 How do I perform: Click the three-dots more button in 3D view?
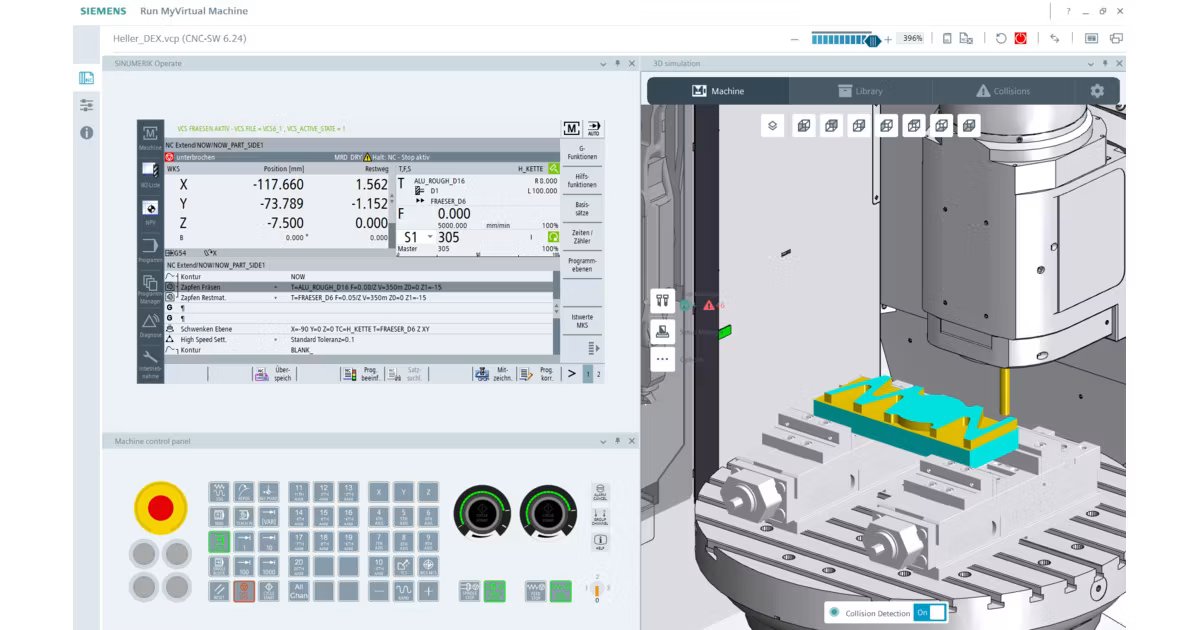click(x=662, y=358)
